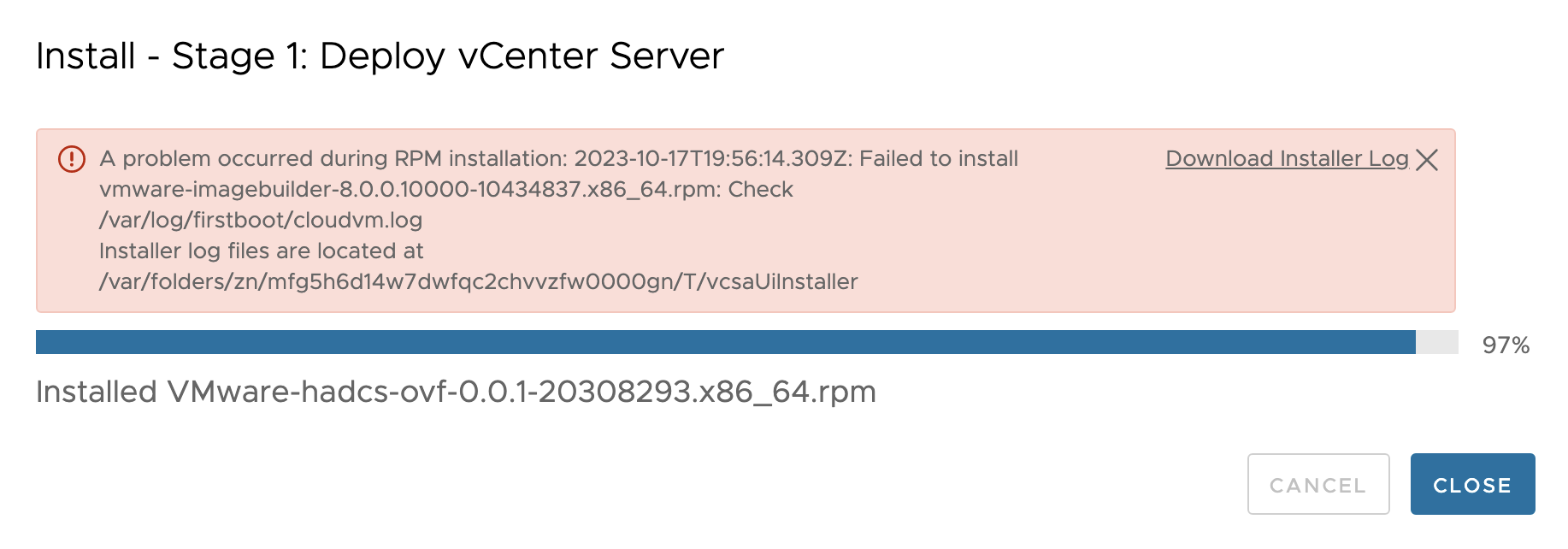This screenshot has height=549, width=1568.
Task: Click the RPM installation error message
Action: [x=559, y=159]
